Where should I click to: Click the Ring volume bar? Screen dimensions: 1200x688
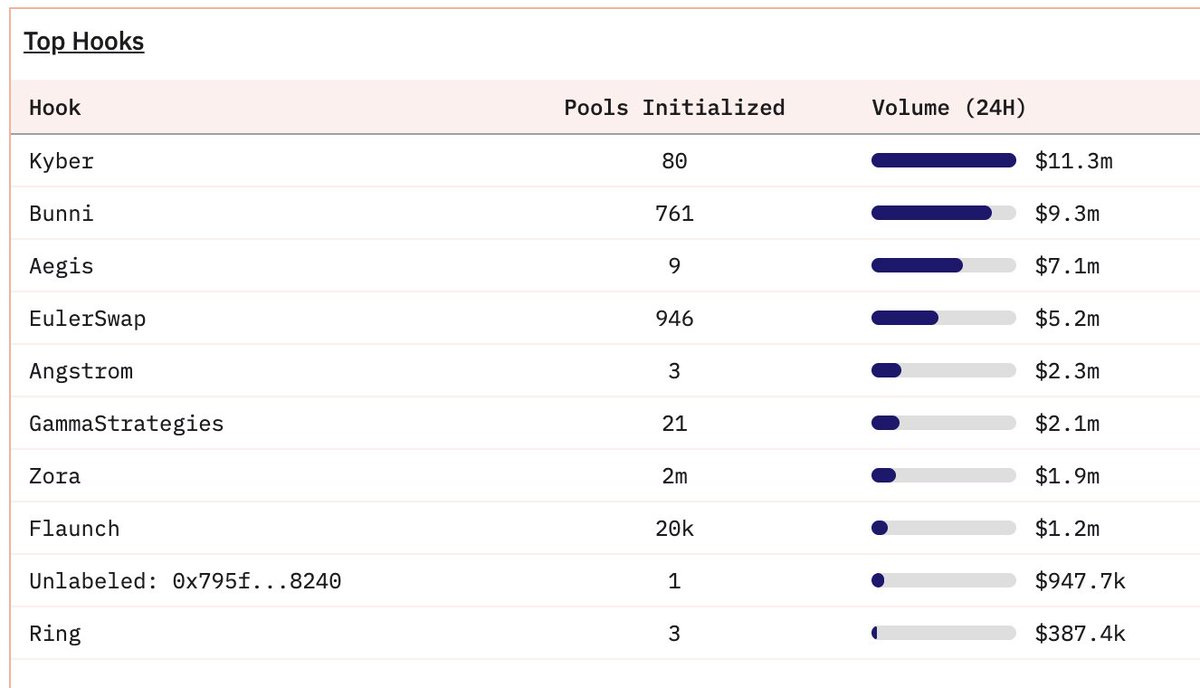944,633
